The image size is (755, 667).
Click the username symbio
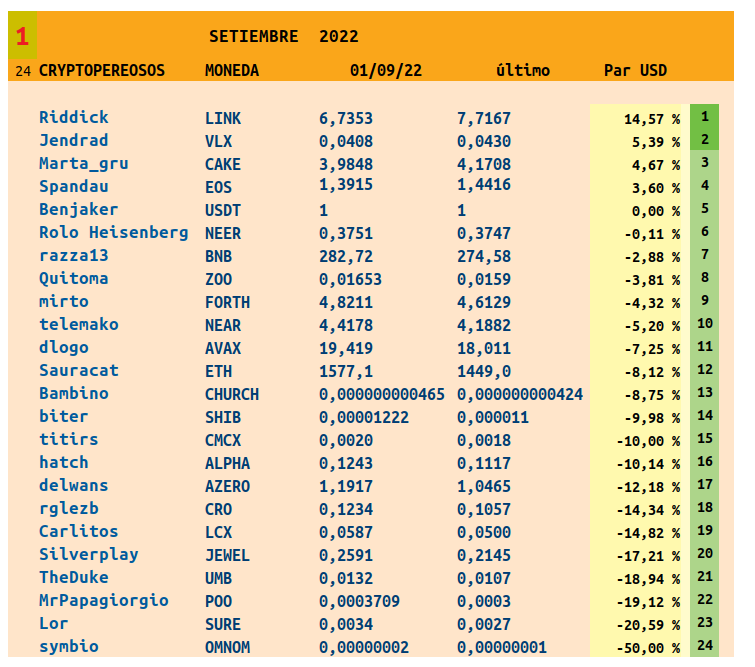click(x=69, y=647)
